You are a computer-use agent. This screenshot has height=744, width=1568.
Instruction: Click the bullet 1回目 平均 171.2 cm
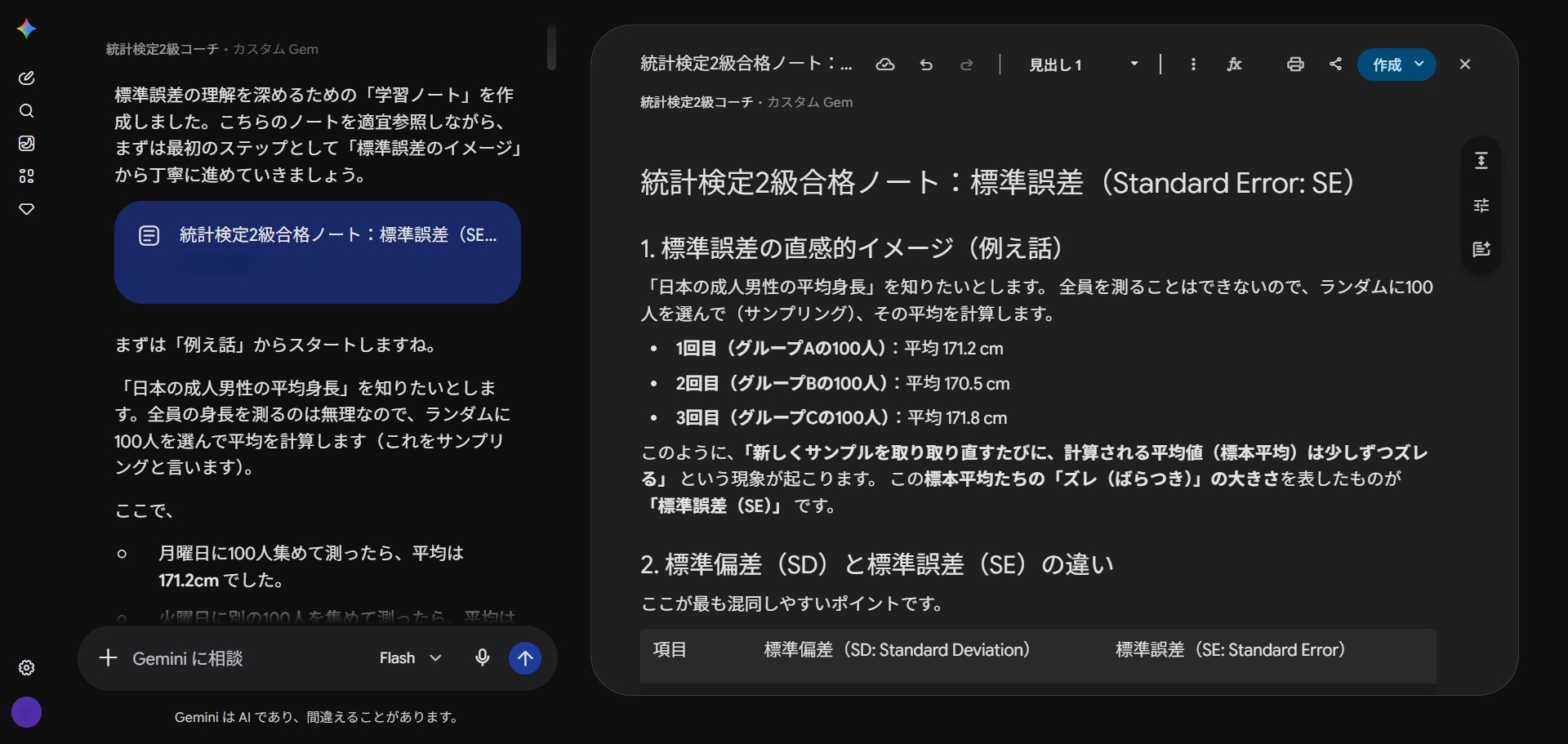coord(840,349)
